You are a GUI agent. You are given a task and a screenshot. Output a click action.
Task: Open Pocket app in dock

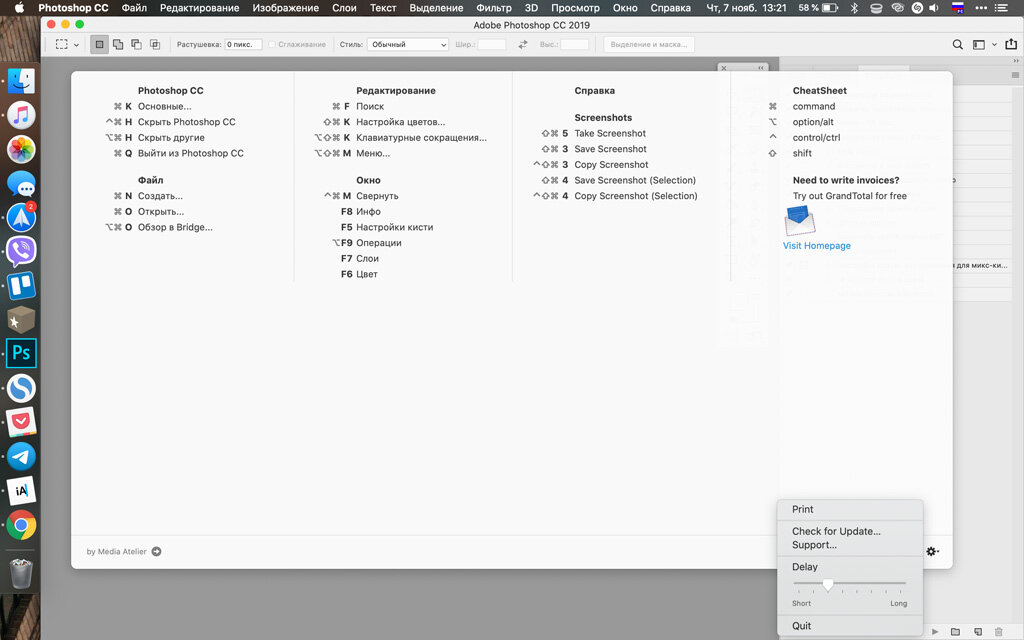(21, 422)
